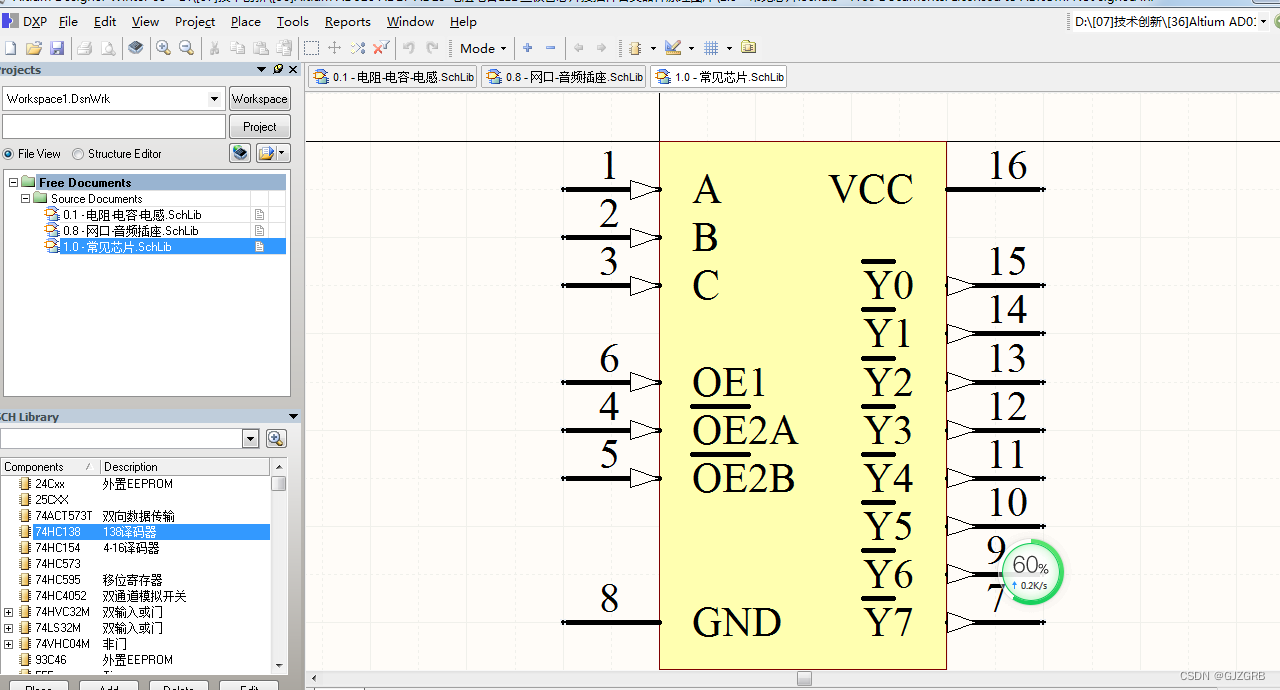The height and width of the screenshot is (690, 1280).
Task: Open the Devices View chip icon in toolbar
Action: [x=136, y=48]
